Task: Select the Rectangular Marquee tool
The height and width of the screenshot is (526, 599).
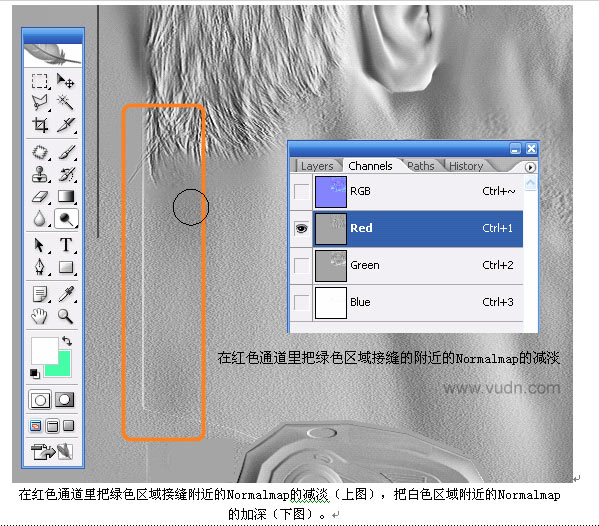Action: click(x=39, y=81)
